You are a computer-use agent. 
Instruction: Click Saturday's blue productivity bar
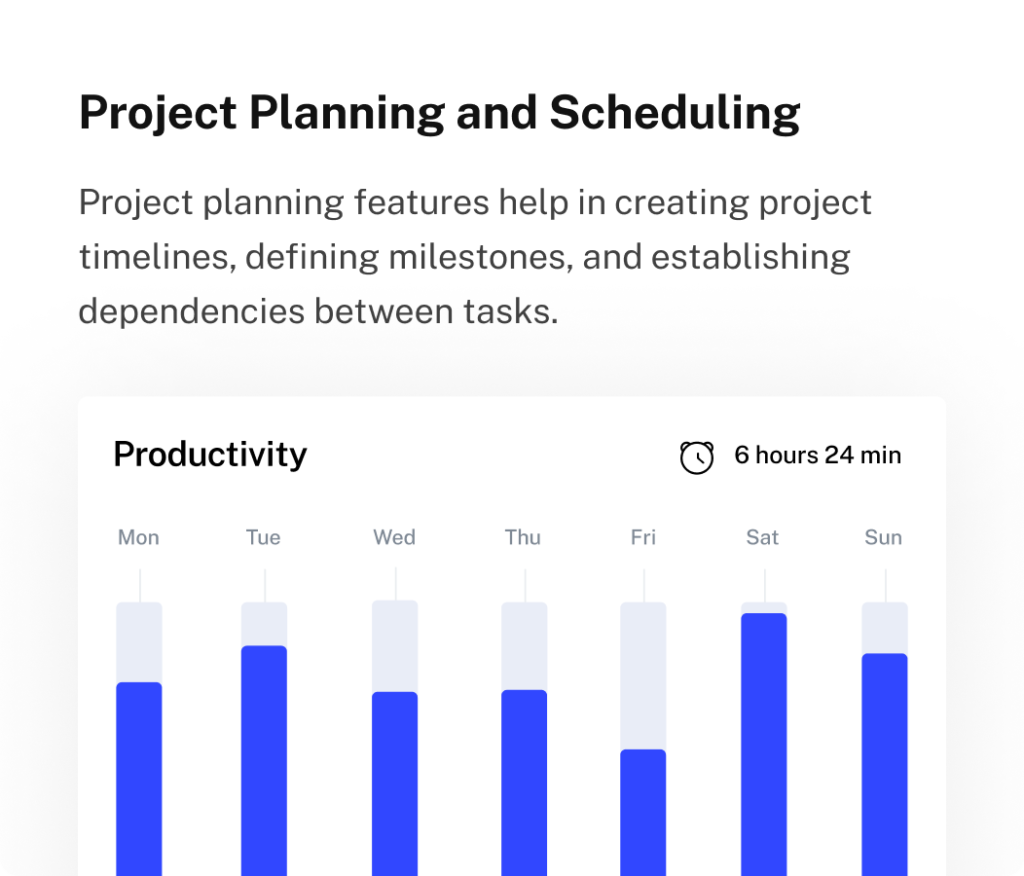(764, 744)
